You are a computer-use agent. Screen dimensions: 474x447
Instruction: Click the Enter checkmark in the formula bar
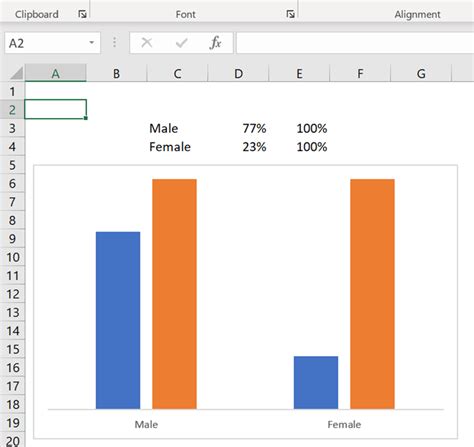pos(181,43)
